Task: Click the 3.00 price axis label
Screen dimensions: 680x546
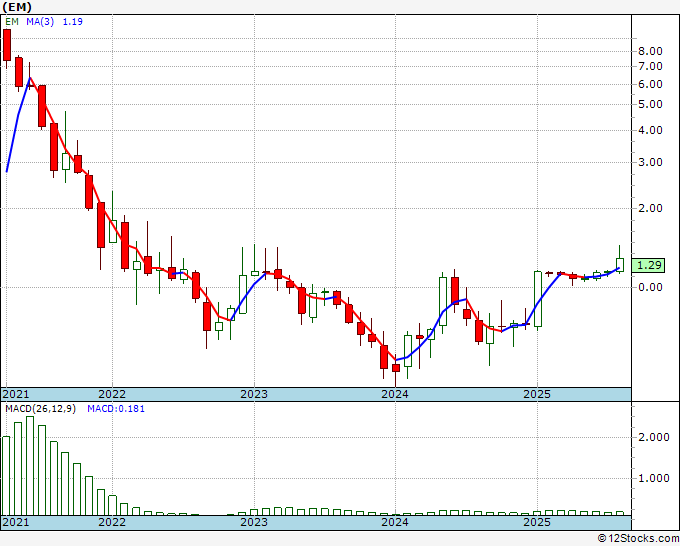Action: click(x=650, y=162)
